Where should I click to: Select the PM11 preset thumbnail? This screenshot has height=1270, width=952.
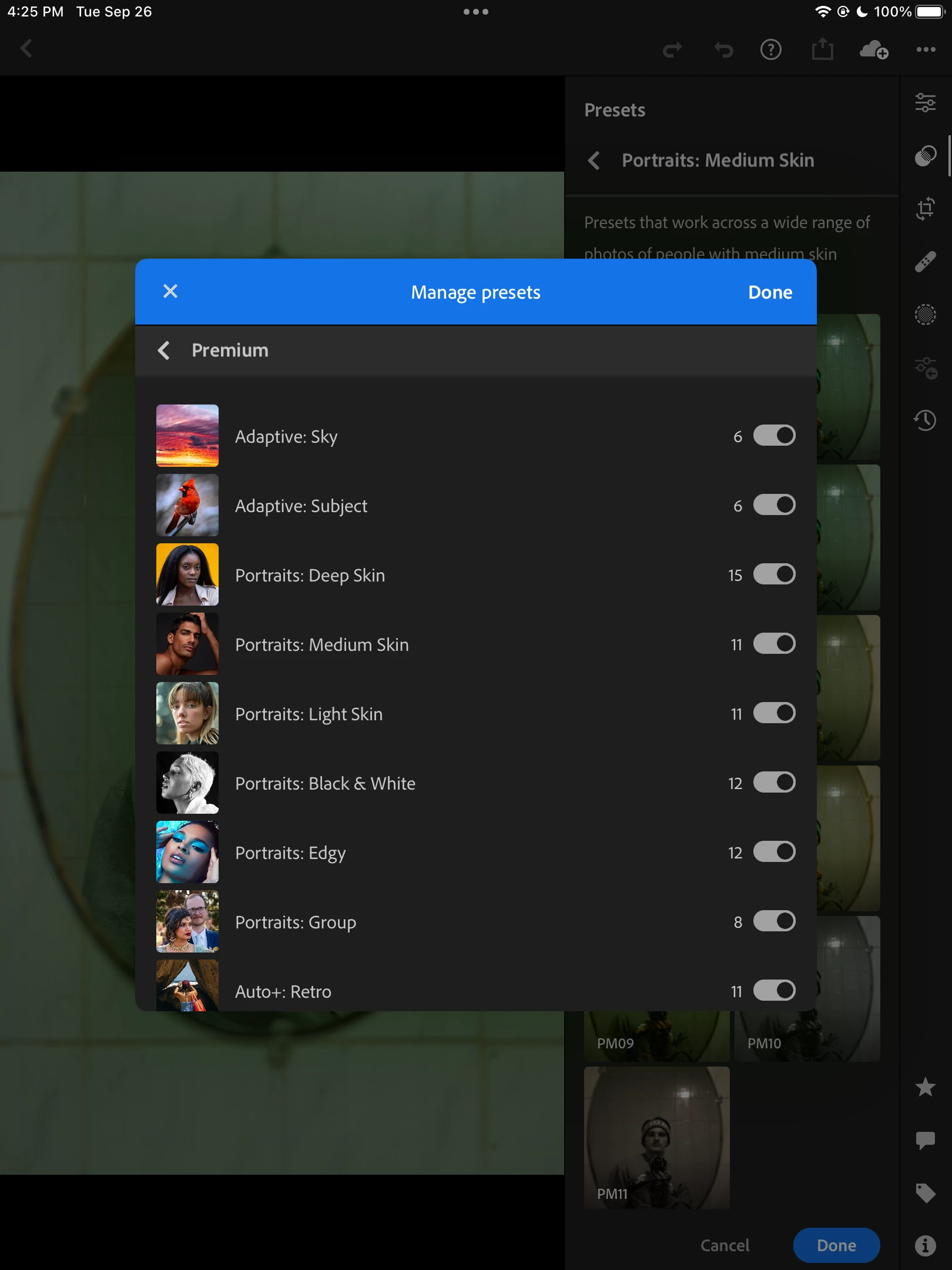pos(657,1138)
